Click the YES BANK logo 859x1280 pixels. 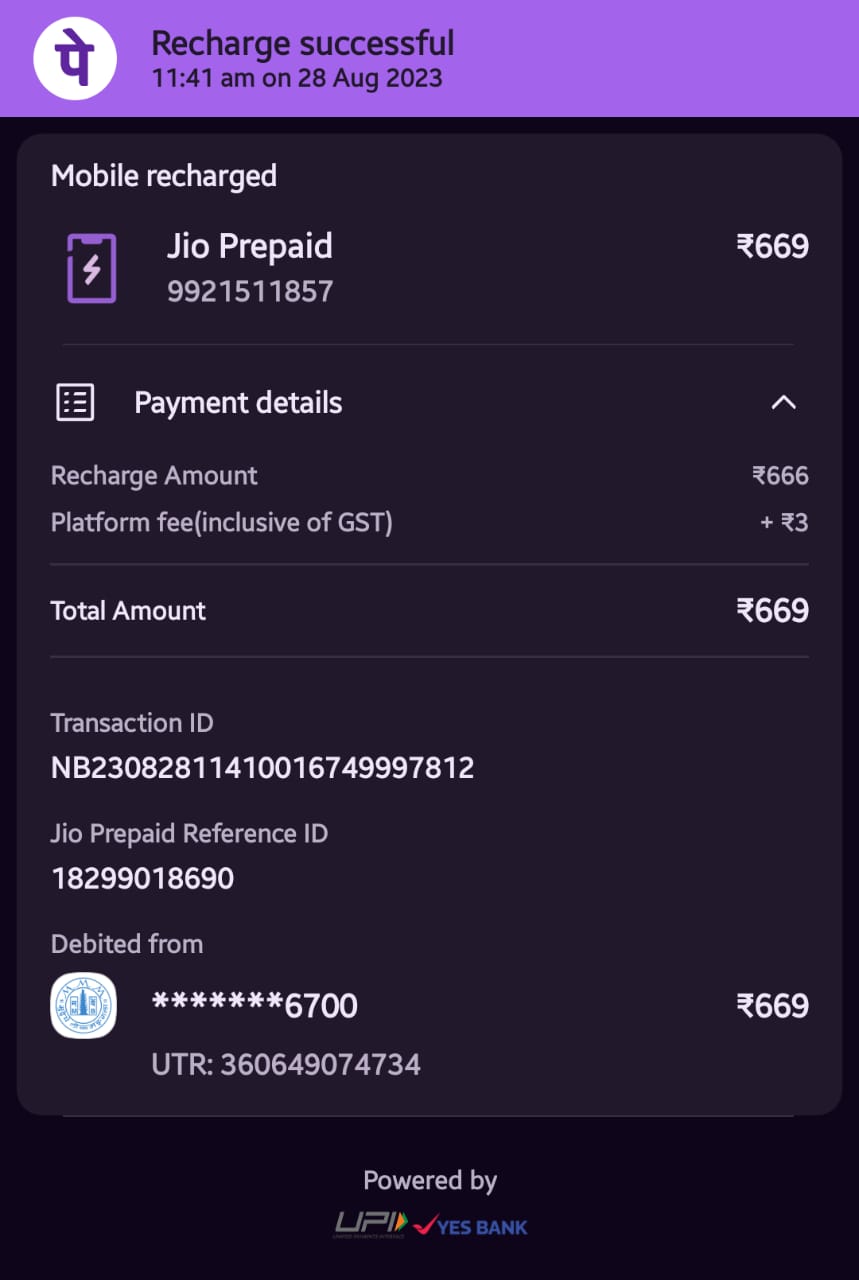(471, 1225)
